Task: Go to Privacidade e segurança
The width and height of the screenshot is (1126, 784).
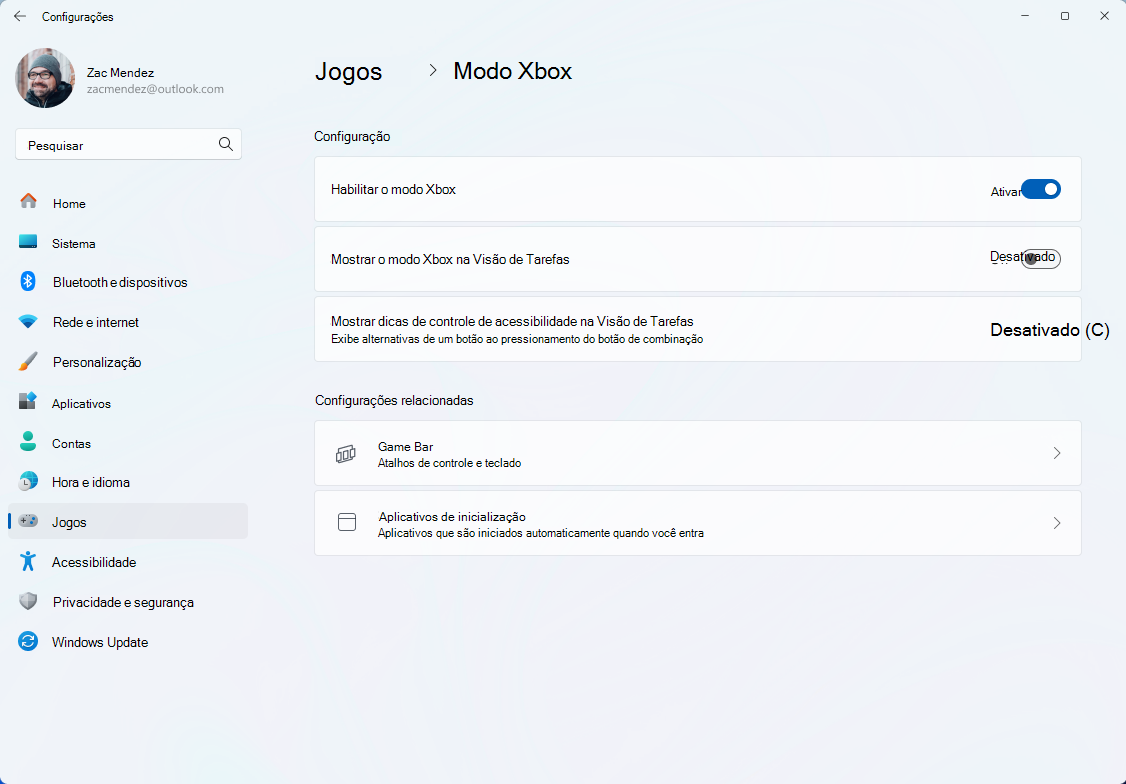Action: (128, 602)
